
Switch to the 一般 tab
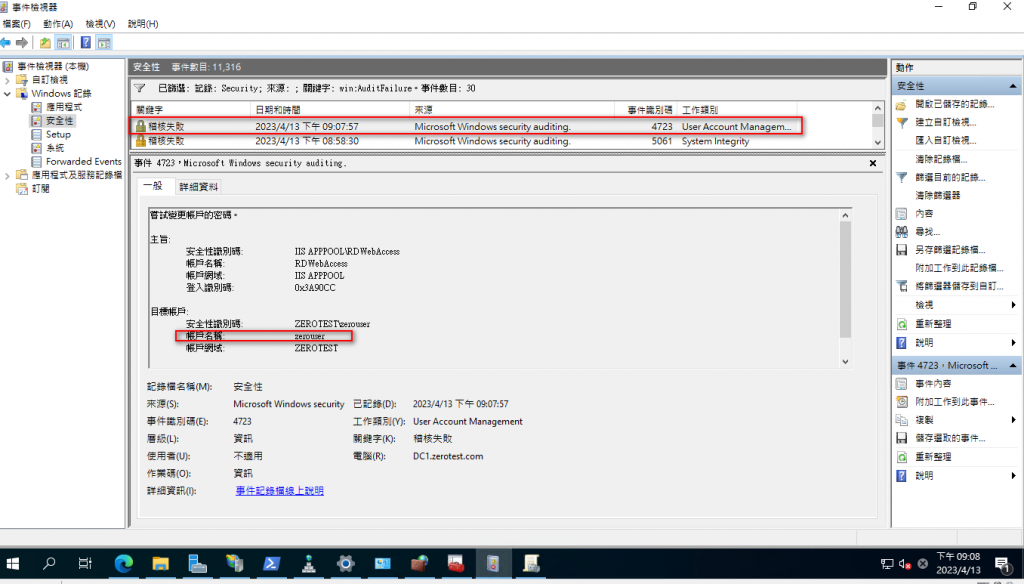[x=153, y=186]
